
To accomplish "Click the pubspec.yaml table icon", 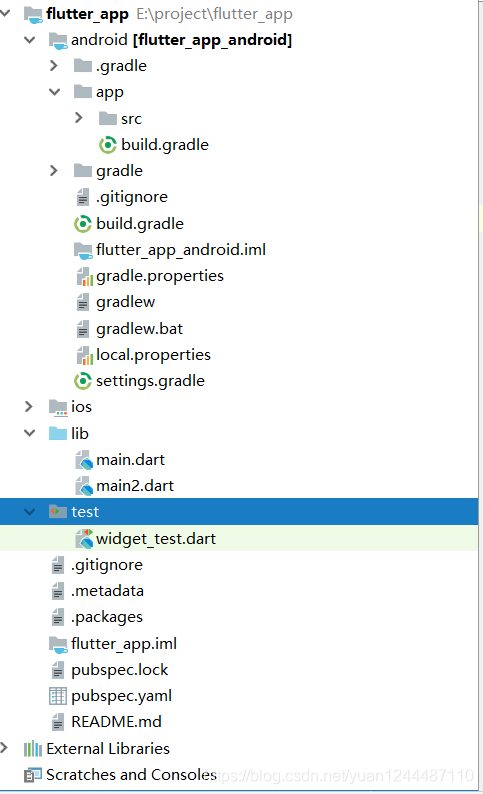I will tap(58, 696).
